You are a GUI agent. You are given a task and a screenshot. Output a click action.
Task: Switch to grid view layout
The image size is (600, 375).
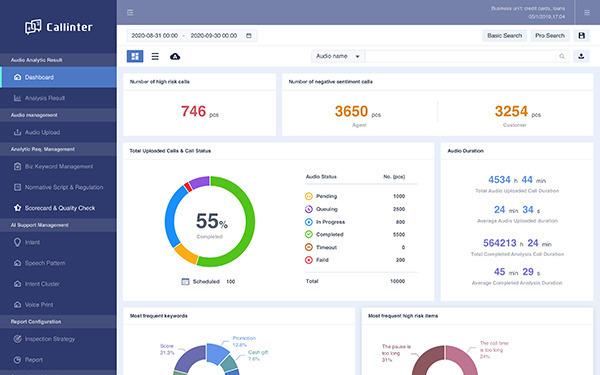pos(135,56)
